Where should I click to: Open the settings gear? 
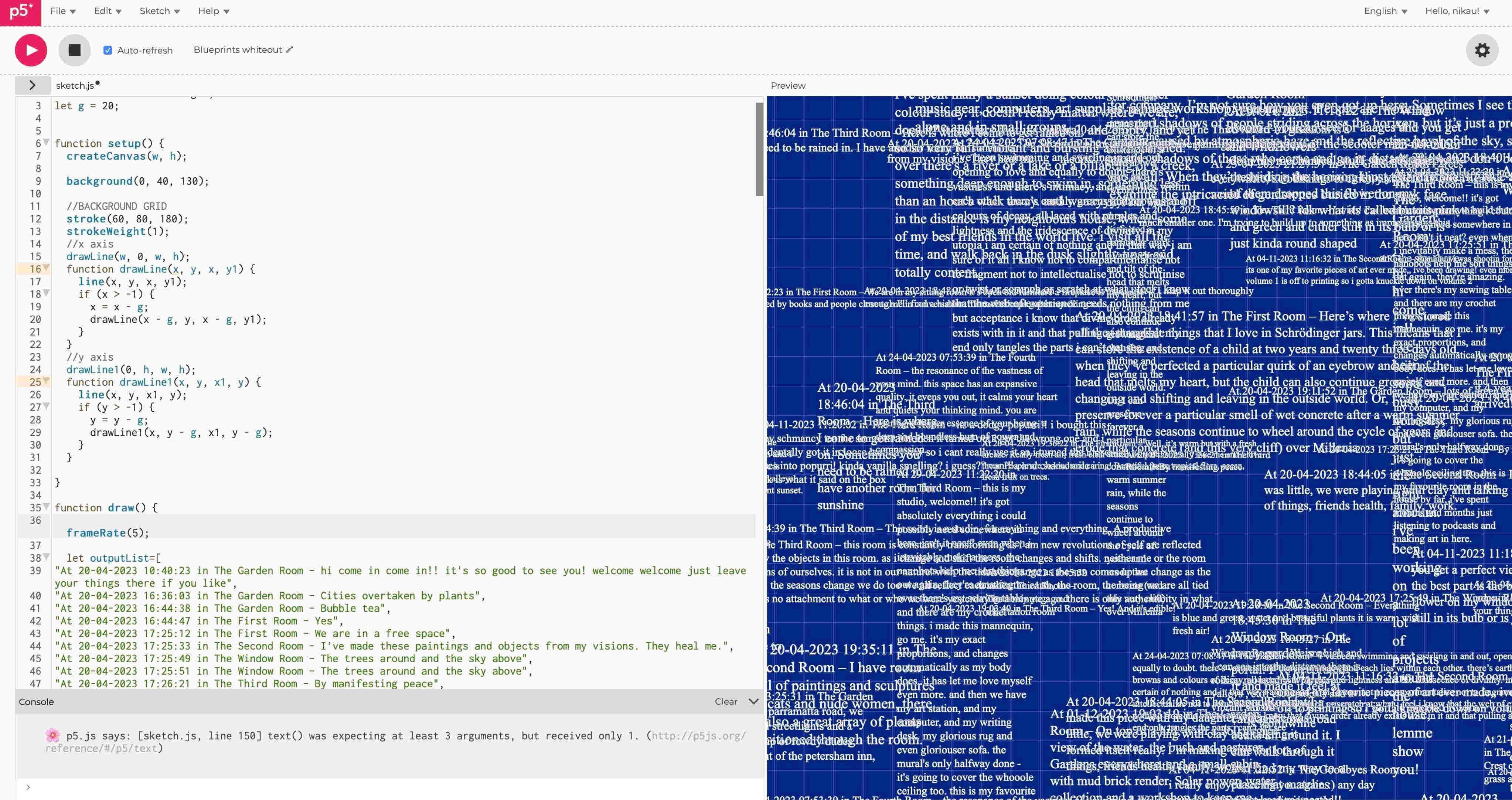tap(1482, 50)
